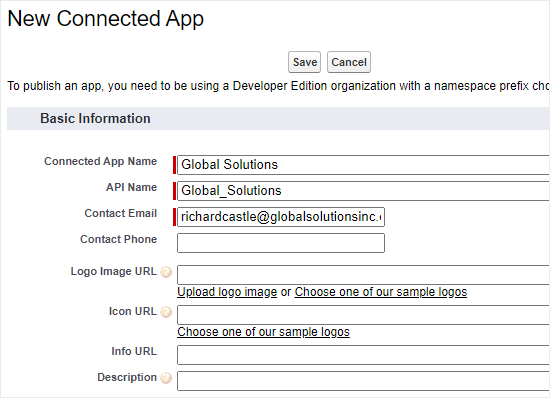Click the empty Contact Phone field
550x398 pixels.
(281, 243)
